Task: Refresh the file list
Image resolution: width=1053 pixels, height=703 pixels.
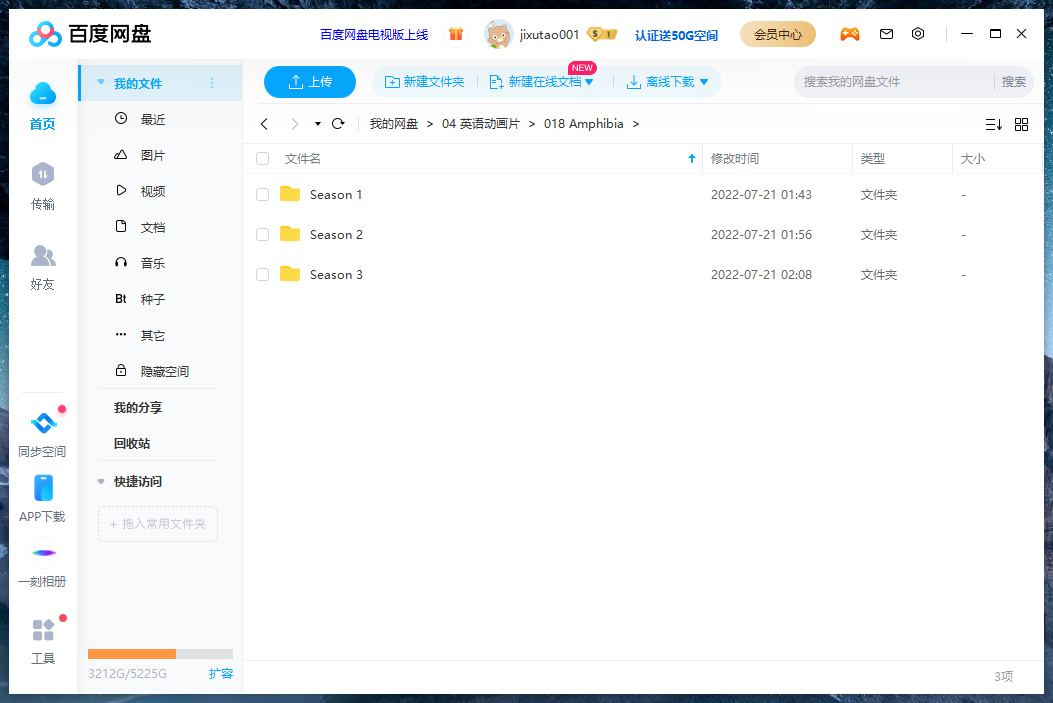Action: [338, 124]
